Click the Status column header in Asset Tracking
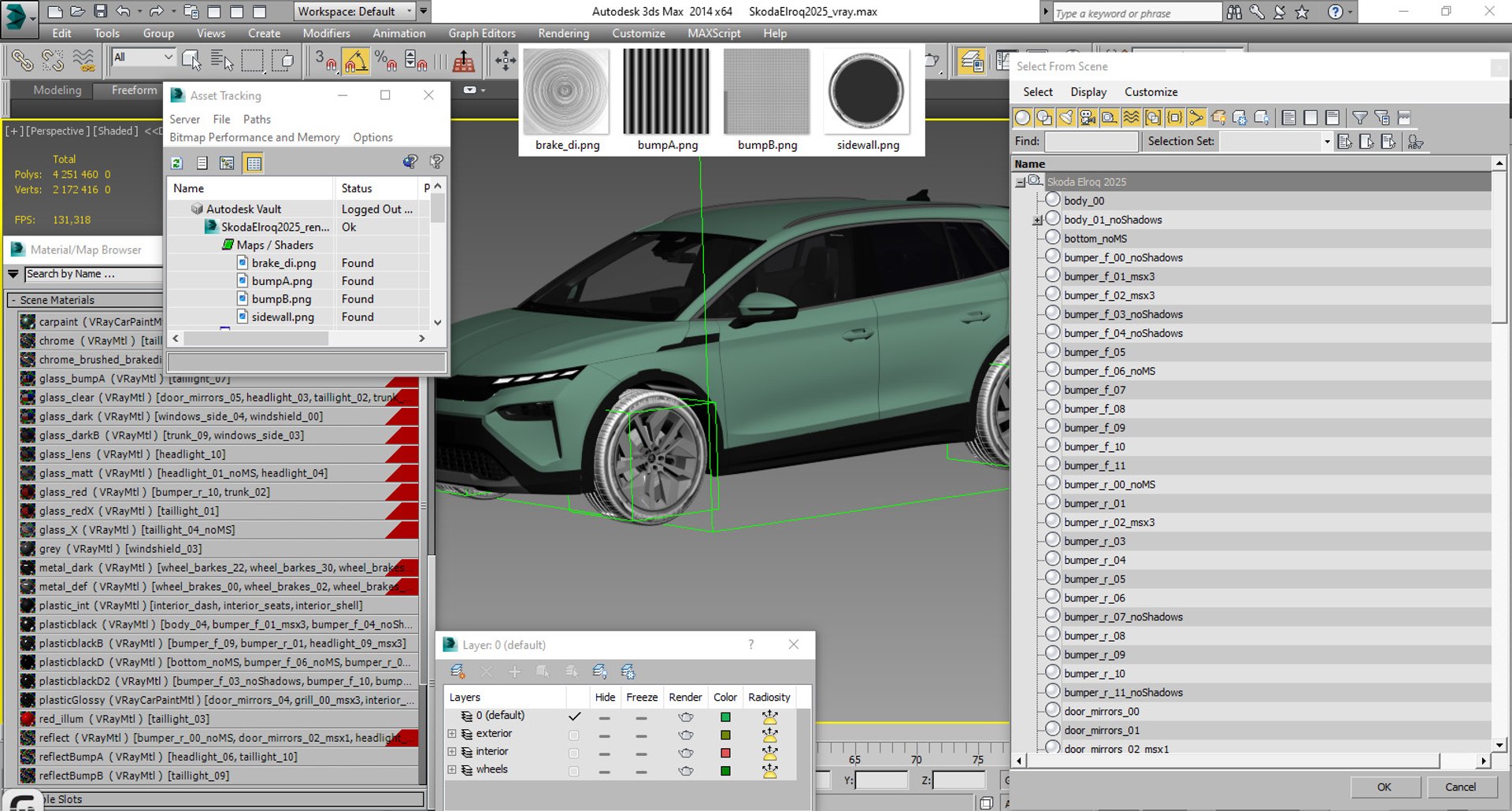Image resolution: width=1512 pixels, height=811 pixels. [376, 188]
